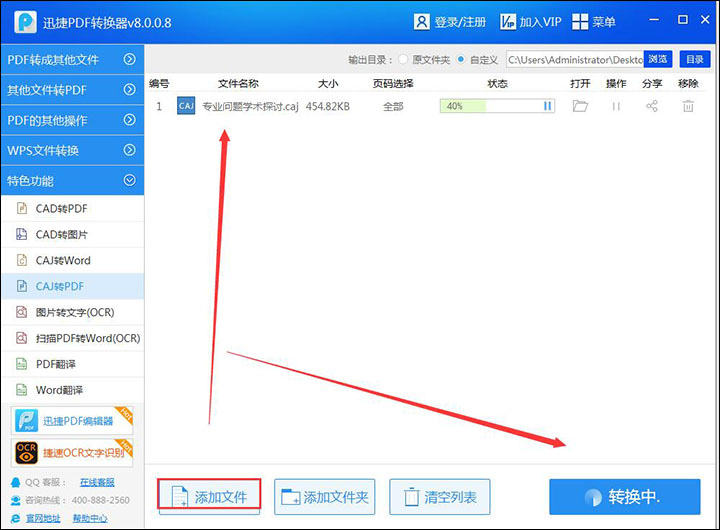Open 在线客服 link

[x=97, y=482]
